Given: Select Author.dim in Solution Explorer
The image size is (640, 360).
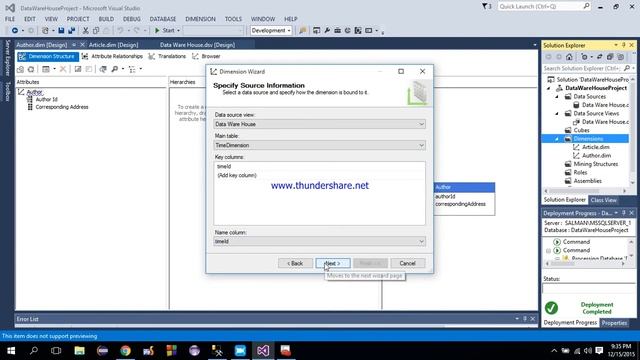Looking at the screenshot, I should [x=596, y=156].
